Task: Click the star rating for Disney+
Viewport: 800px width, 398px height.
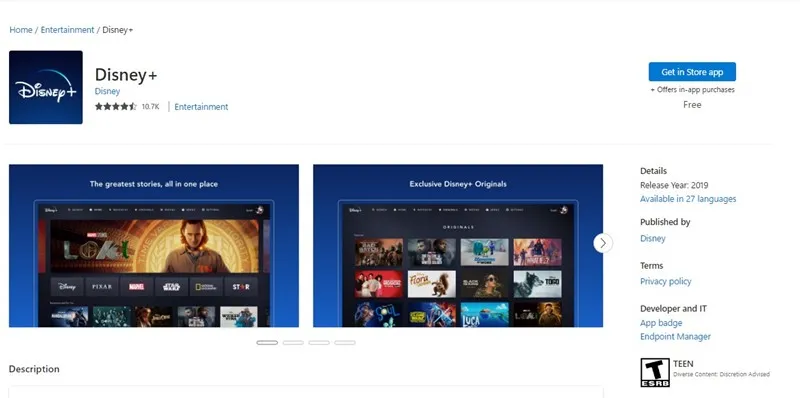Action: (116, 107)
